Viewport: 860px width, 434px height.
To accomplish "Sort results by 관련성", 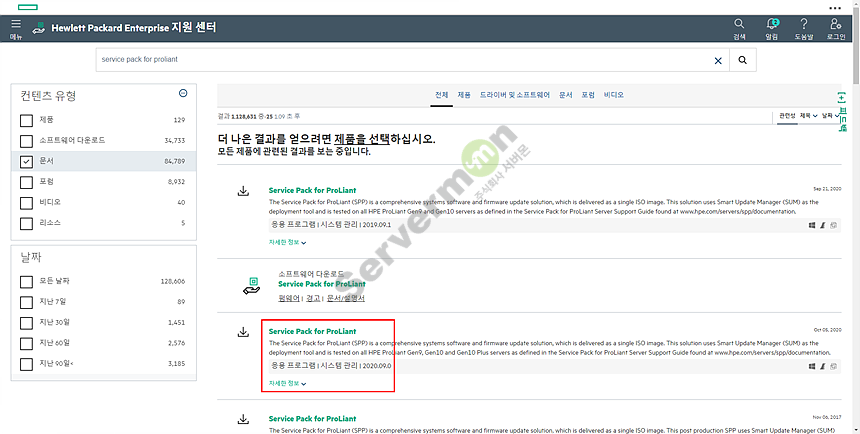I will click(787, 116).
